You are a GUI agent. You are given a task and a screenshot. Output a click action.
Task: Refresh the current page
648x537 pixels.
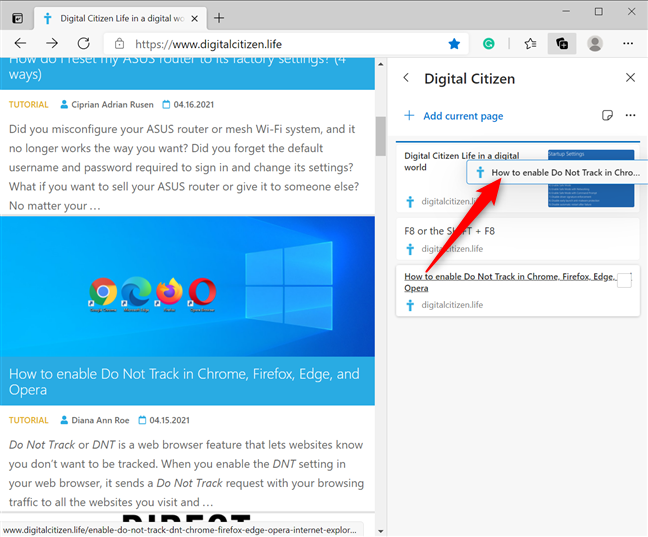tap(83, 43)
